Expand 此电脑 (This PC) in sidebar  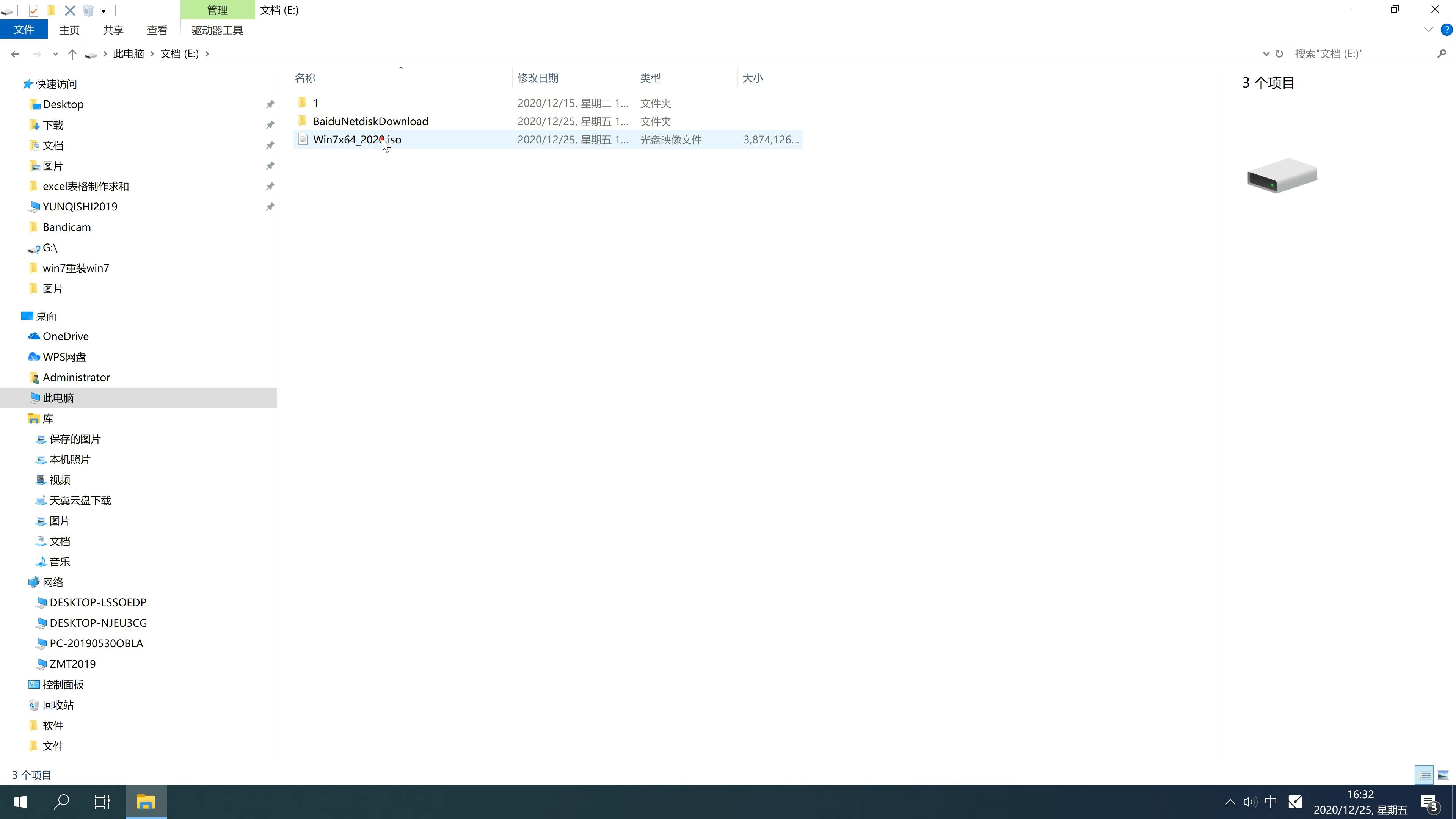point(16,397)
